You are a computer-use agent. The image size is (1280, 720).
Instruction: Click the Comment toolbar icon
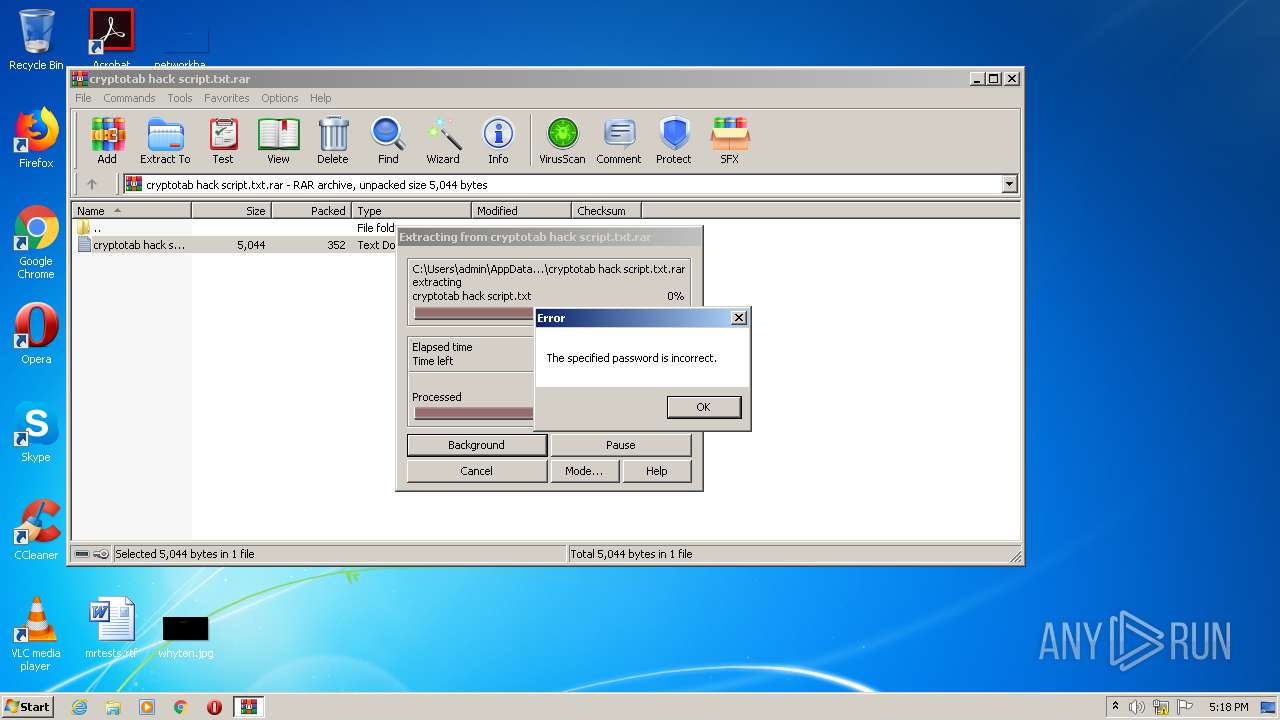[x=619, y=140]
